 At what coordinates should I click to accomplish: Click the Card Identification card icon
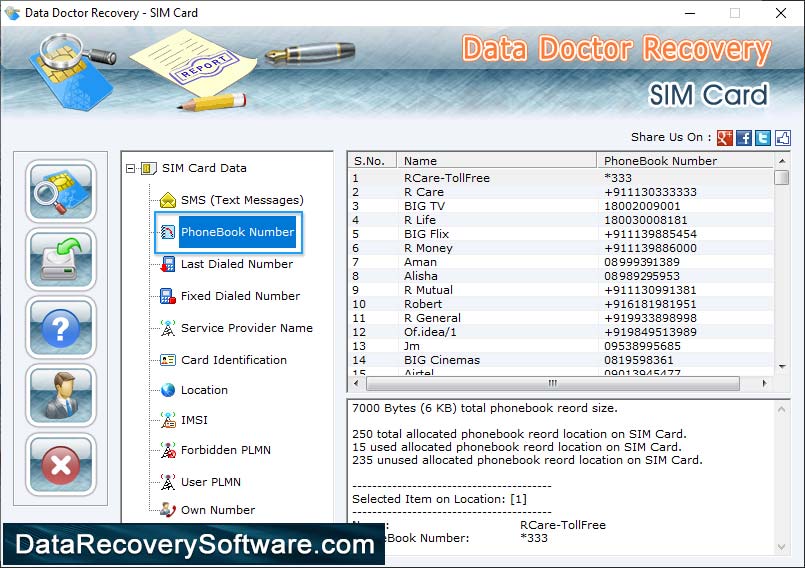point(168,359)
